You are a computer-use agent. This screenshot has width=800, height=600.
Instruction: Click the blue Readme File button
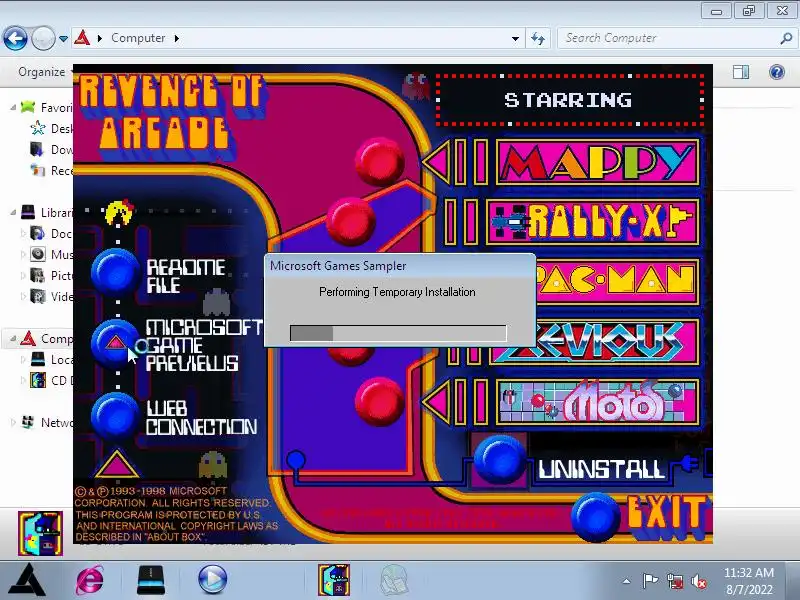116,271
